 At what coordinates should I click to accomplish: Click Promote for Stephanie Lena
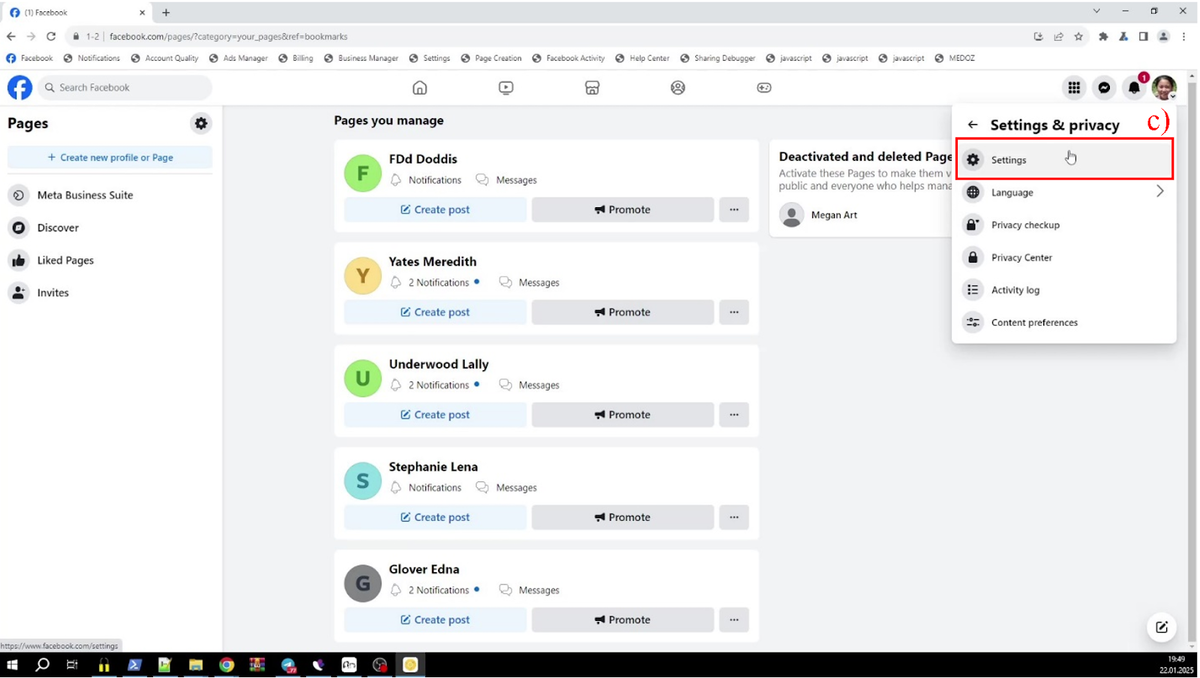[623, 517]
